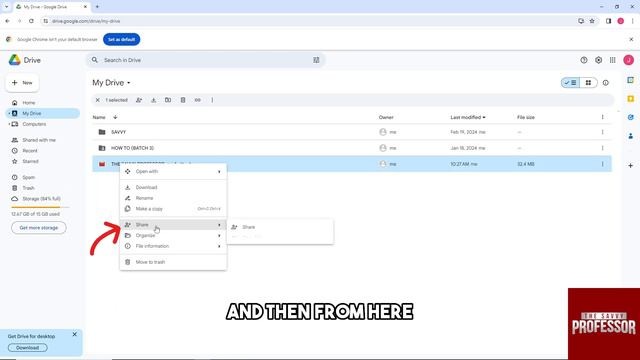Reverse sort direction arrow next to Name
Viewport: 640px width, 360px height.
pyautogui.click(x=115, y=117)
